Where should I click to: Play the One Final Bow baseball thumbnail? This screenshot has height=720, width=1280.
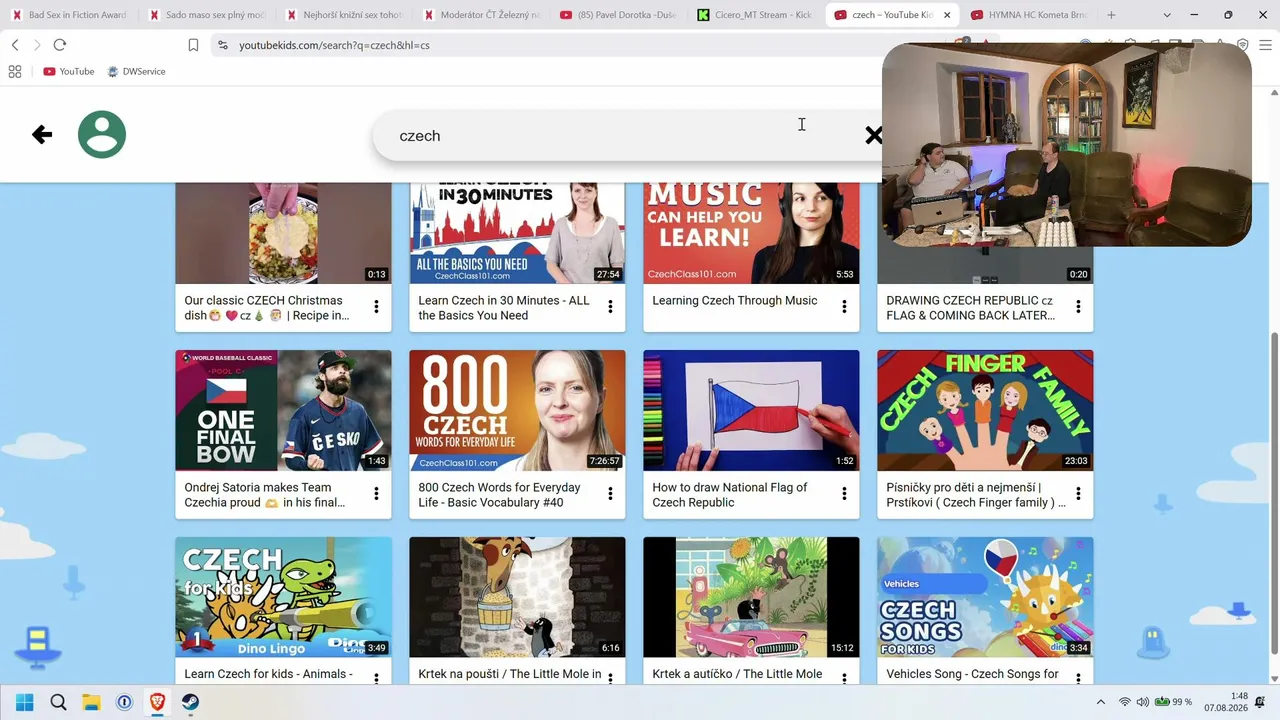coord(283,410)
